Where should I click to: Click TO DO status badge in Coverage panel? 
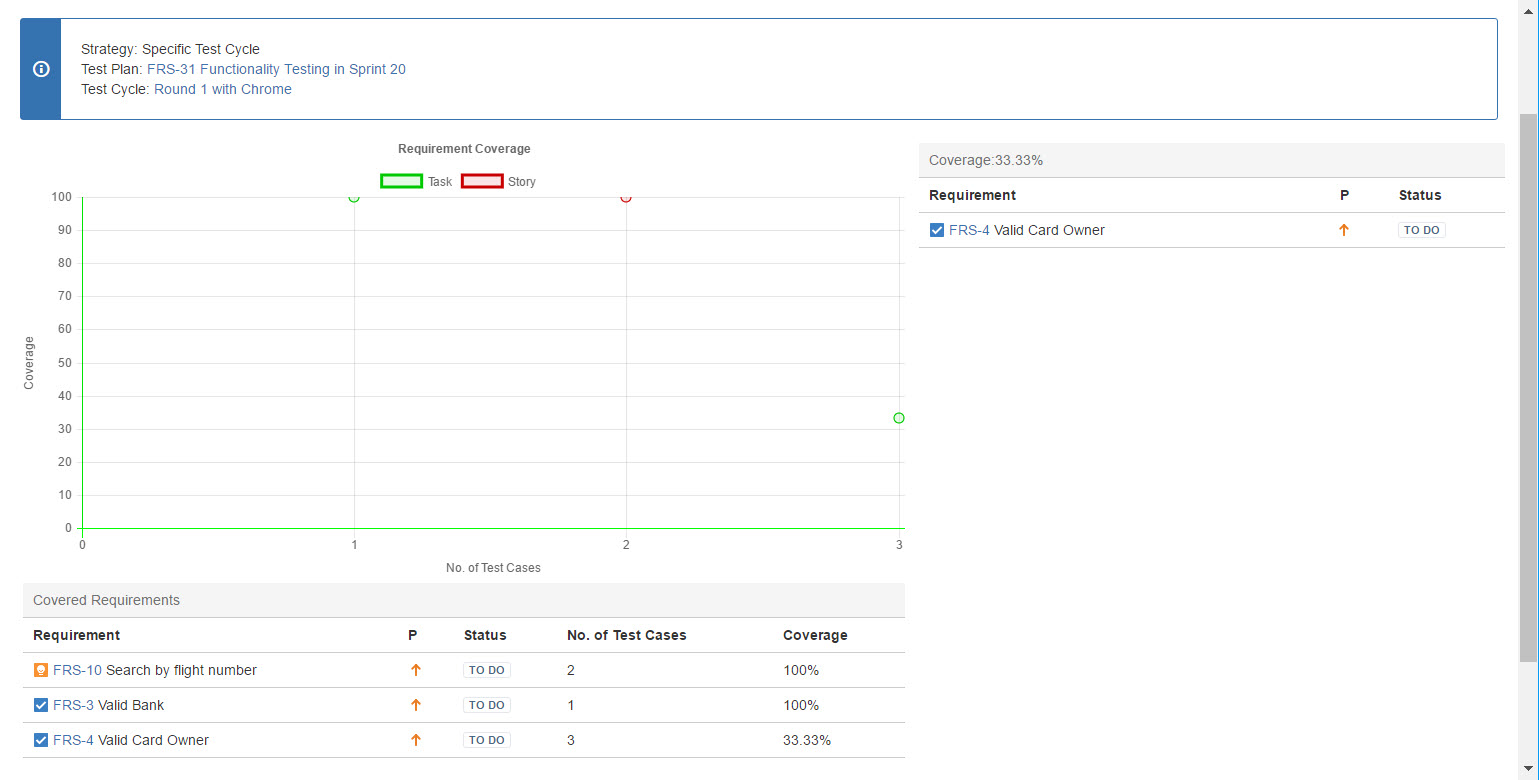tap(1421, 230)
